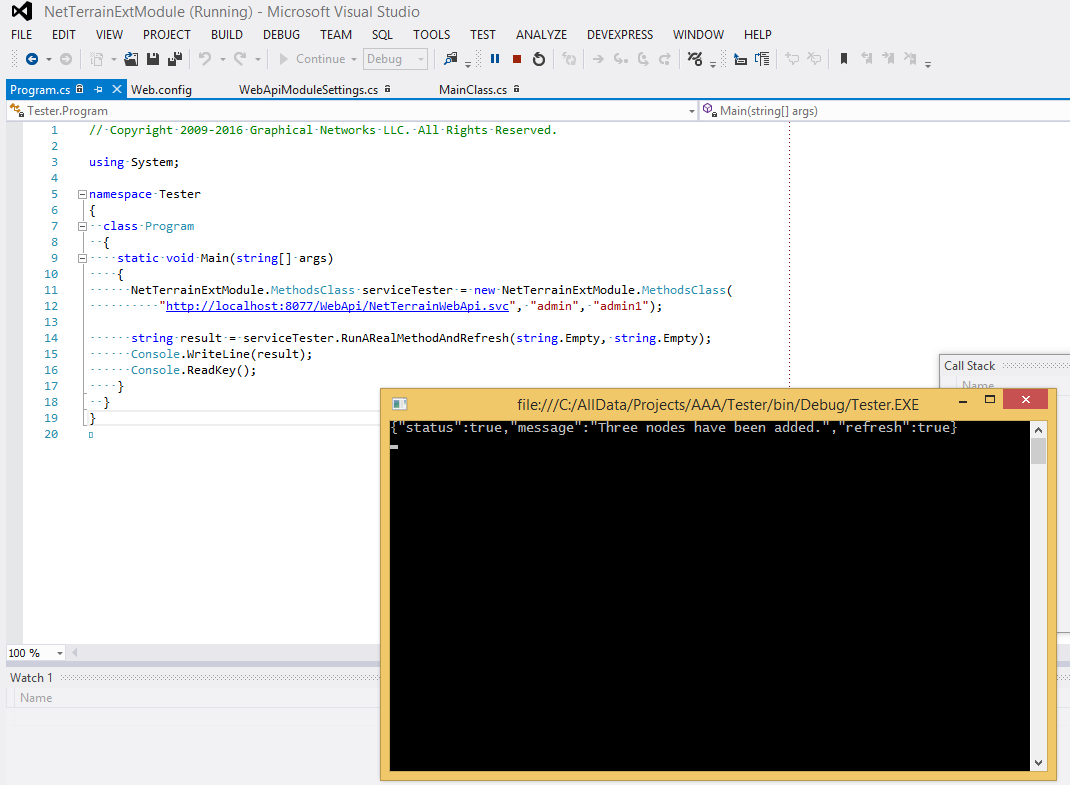The width and height of the screenshot is (1070, 785).
Task: Collapse the Main method outline region
Action: pos(82,258)
